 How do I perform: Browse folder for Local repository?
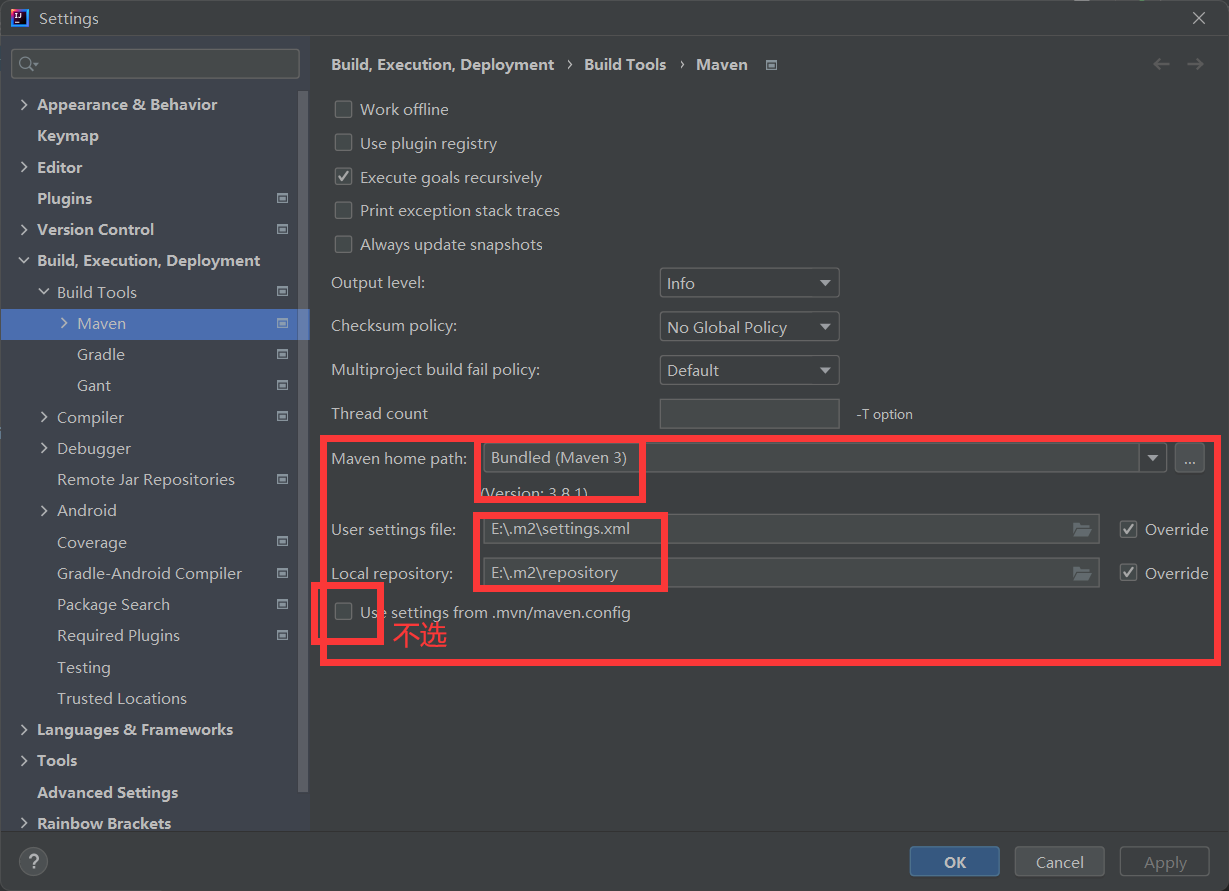[1082, 573]
